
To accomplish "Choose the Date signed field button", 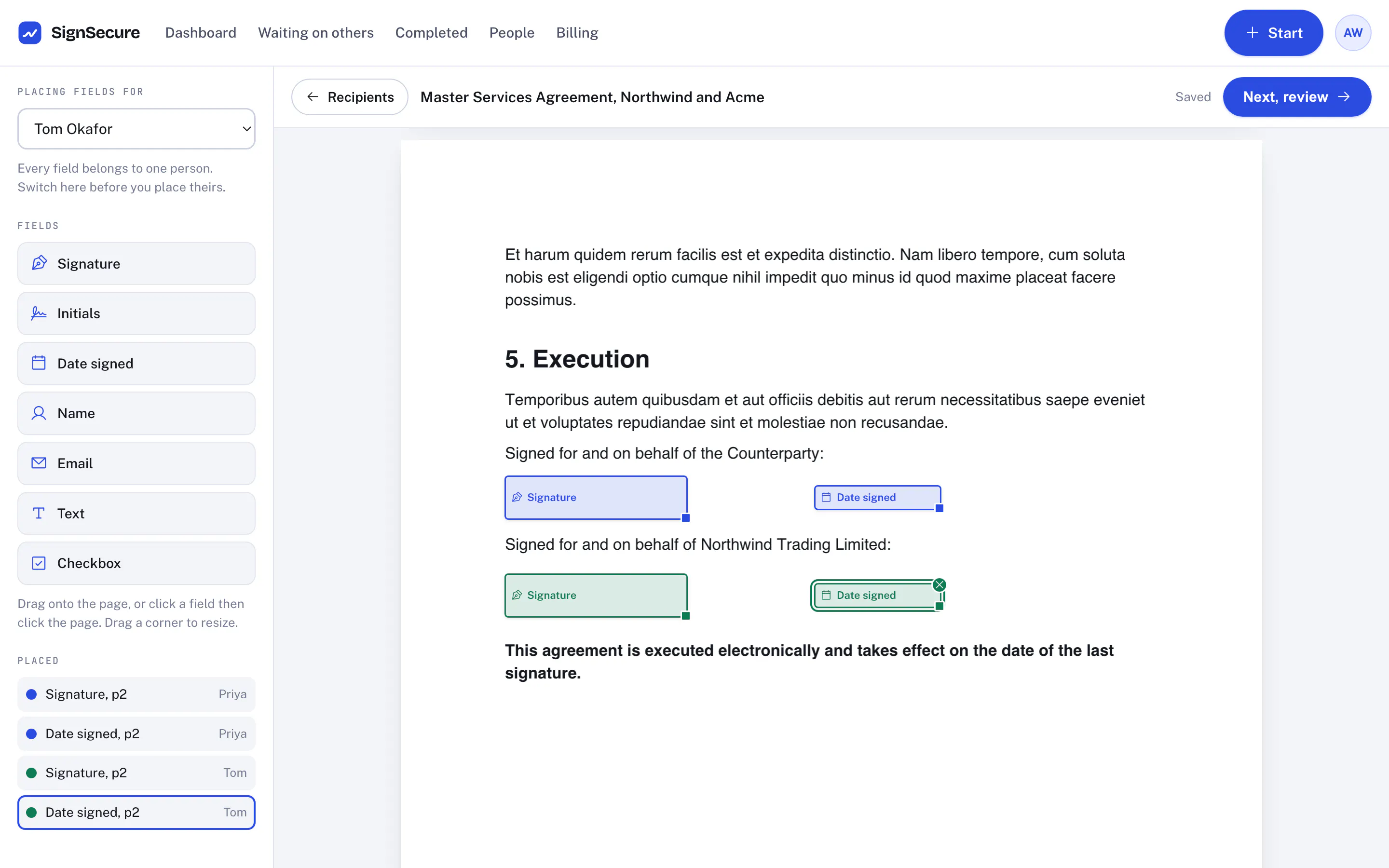I will pos(136,363).
